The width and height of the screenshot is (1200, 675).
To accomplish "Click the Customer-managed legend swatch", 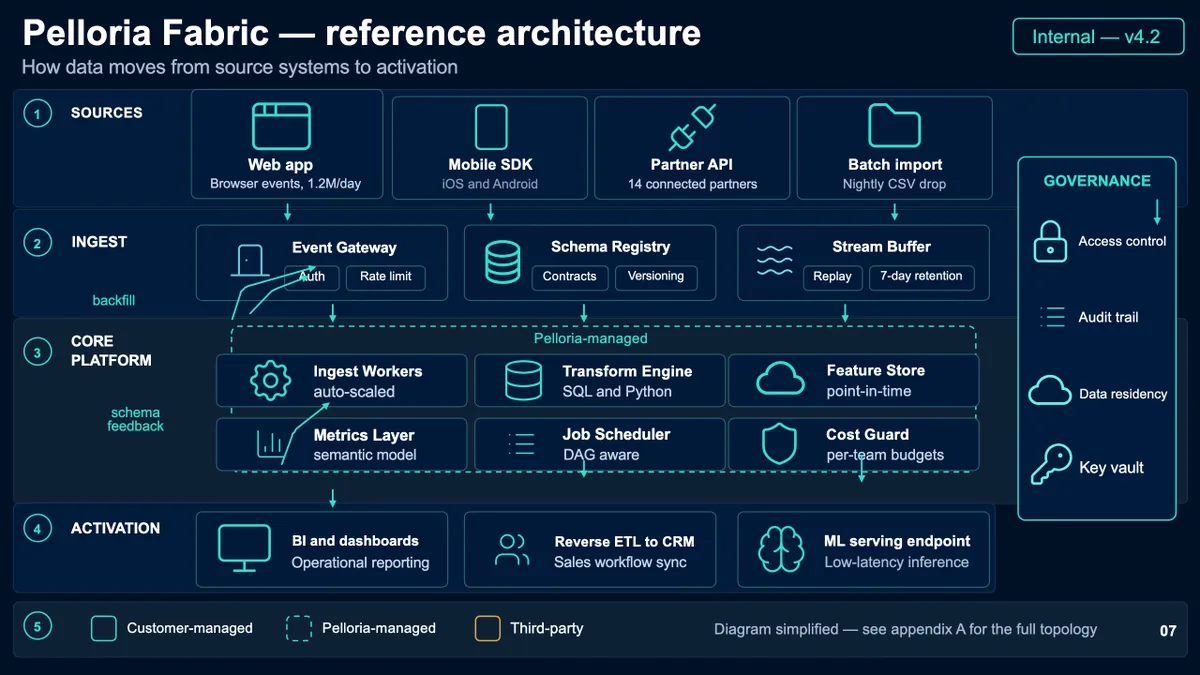I will 104,629.
